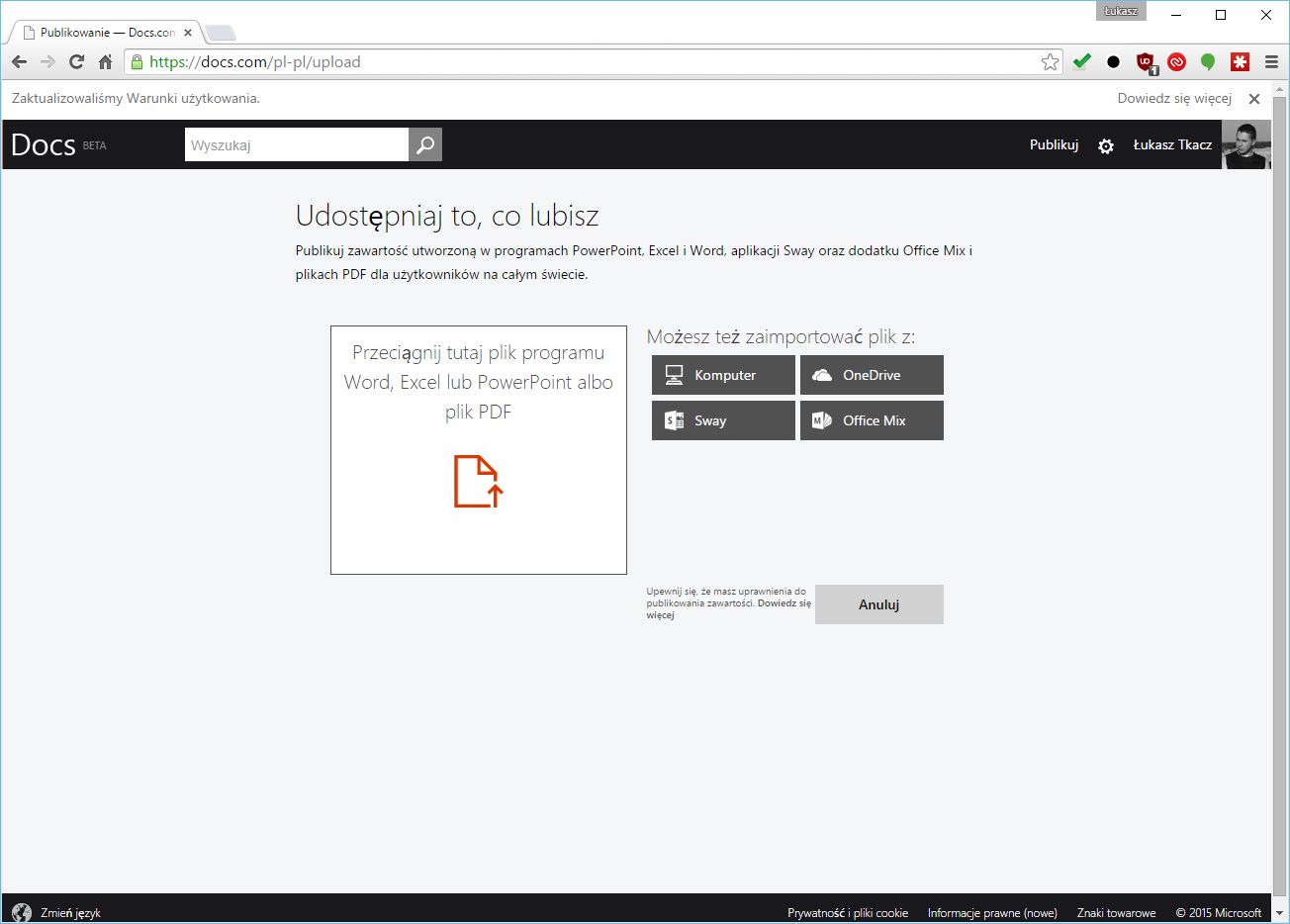Click the file drop zone box
Image resolution: width=1290 pixels, height=924 pixels.
click(479, 450)
